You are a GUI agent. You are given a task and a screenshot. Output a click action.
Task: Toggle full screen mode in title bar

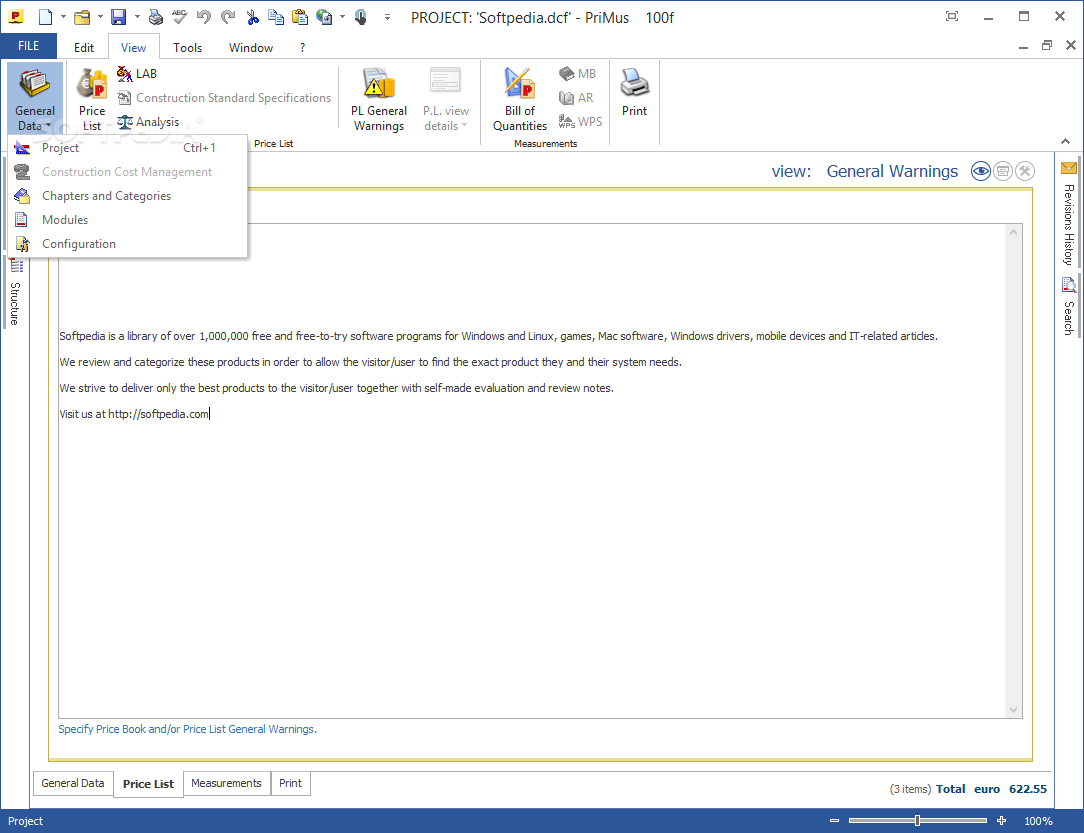(952, 17)
